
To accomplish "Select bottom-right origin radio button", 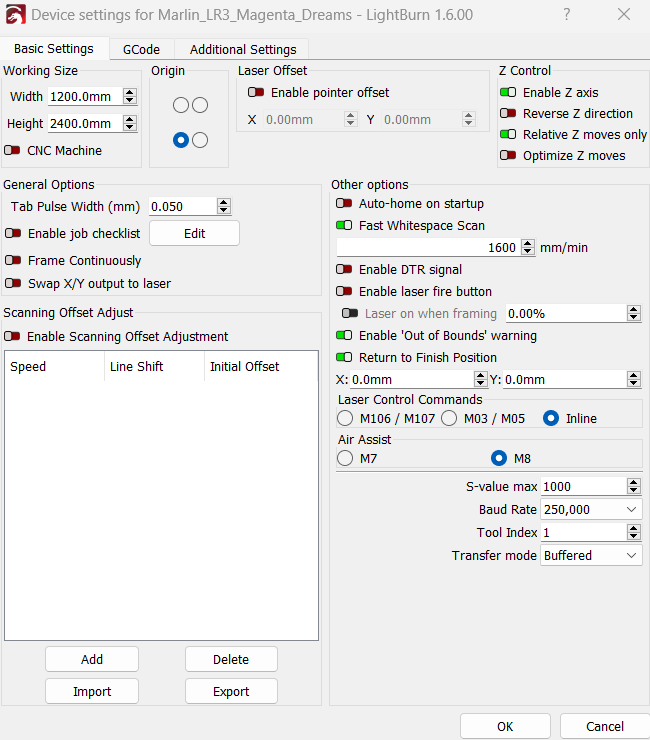I will pyautogui.click(x=200, y=140).
